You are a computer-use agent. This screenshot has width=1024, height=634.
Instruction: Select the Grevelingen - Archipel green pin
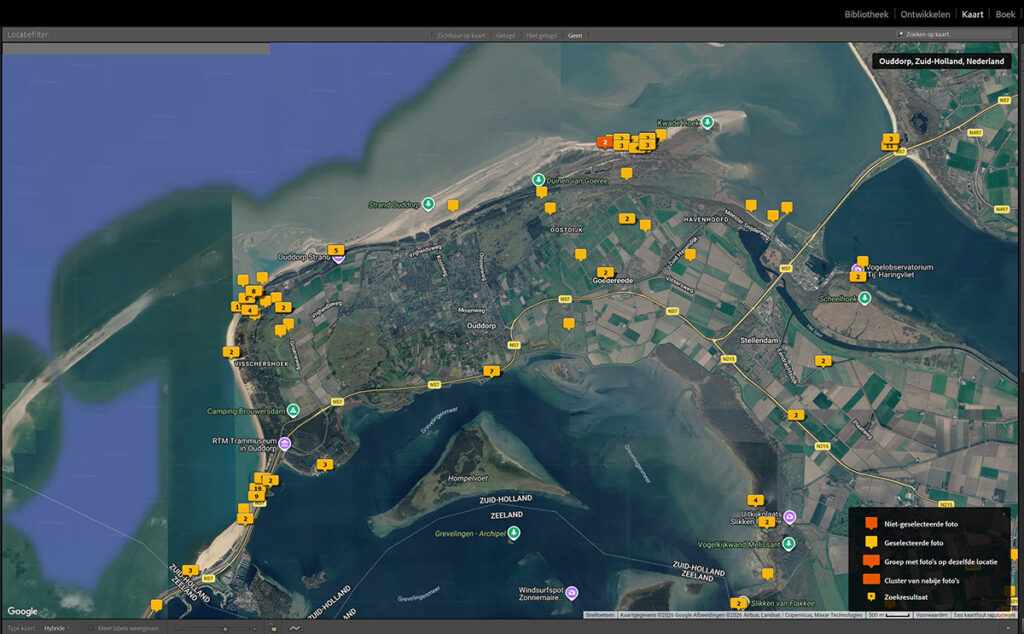pos(514,533)
